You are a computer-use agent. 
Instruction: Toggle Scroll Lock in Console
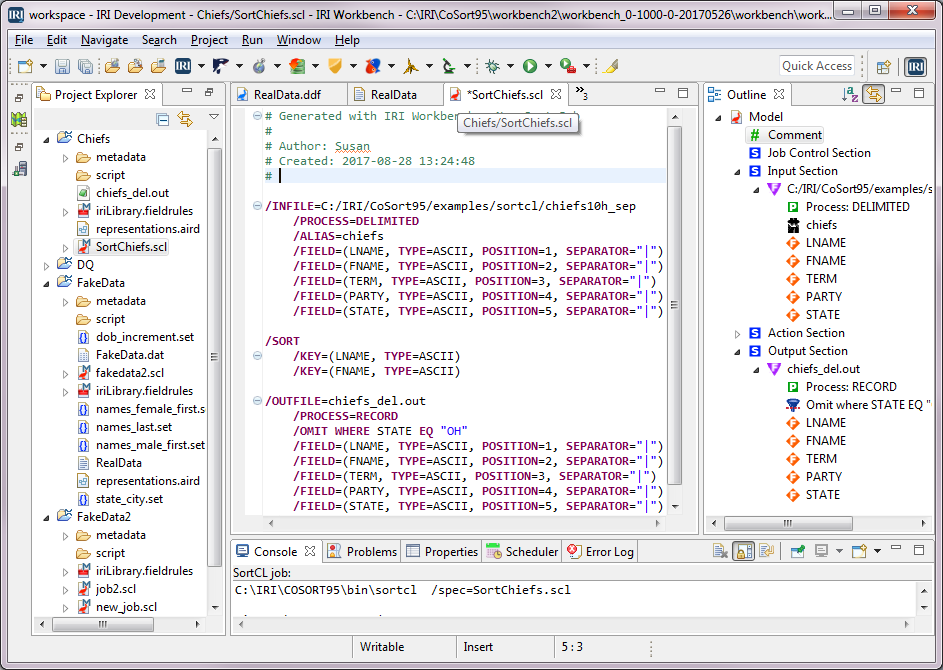(744, 551)
